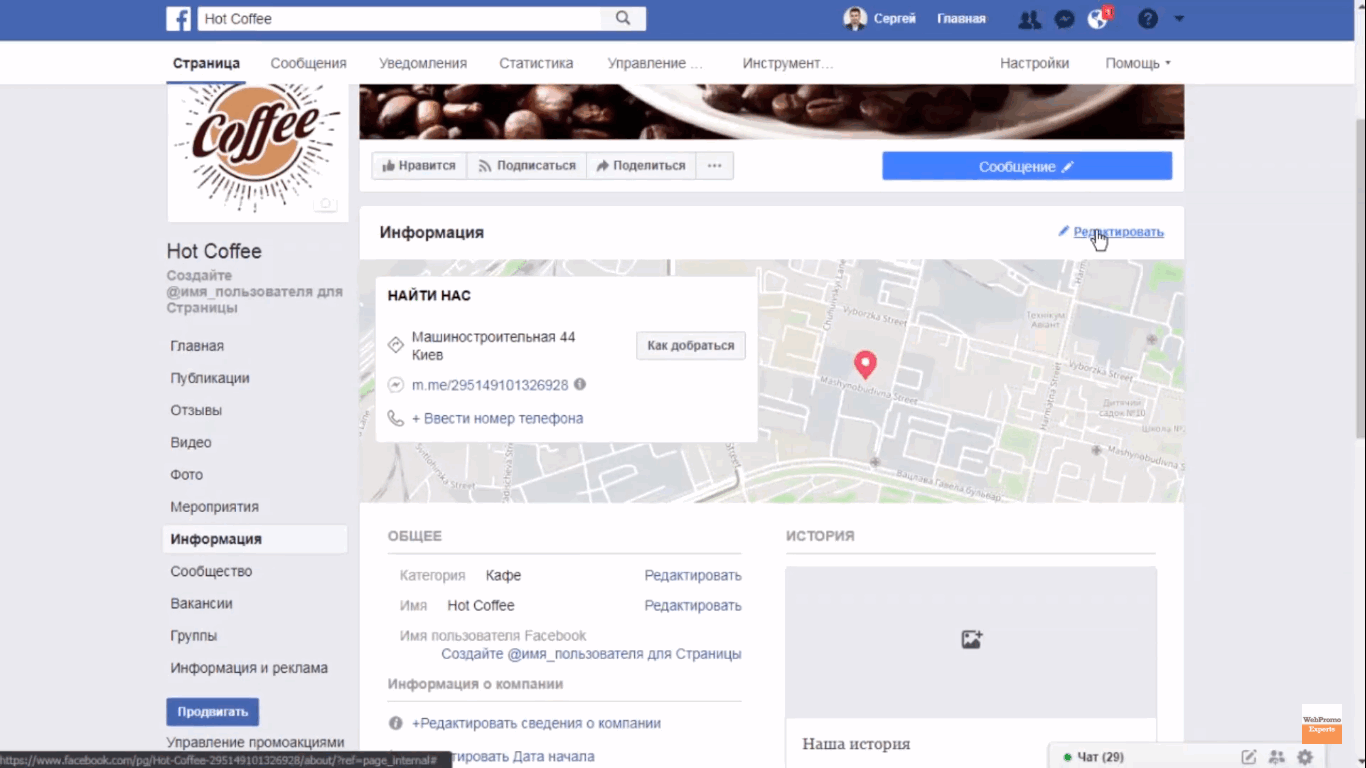
Task: Open chat settings gear icon
Action: pos(1304,757)
